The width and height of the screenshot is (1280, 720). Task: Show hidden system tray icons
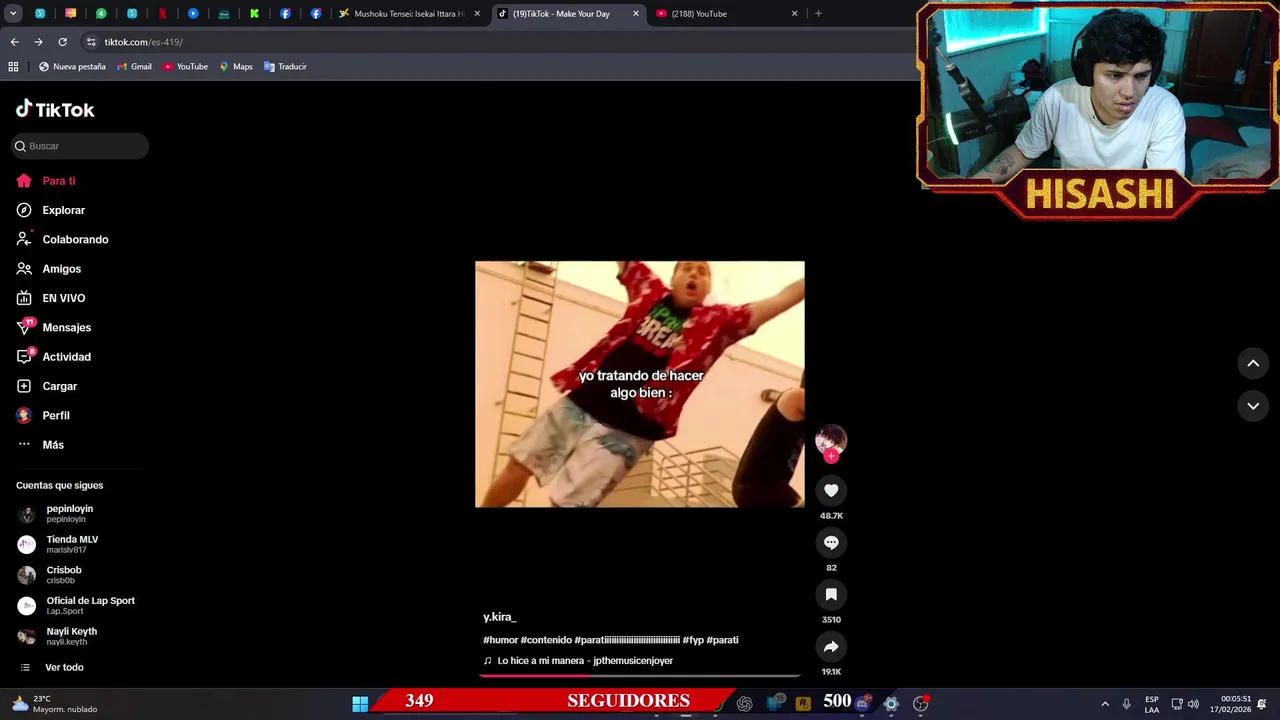(1105, 704)
